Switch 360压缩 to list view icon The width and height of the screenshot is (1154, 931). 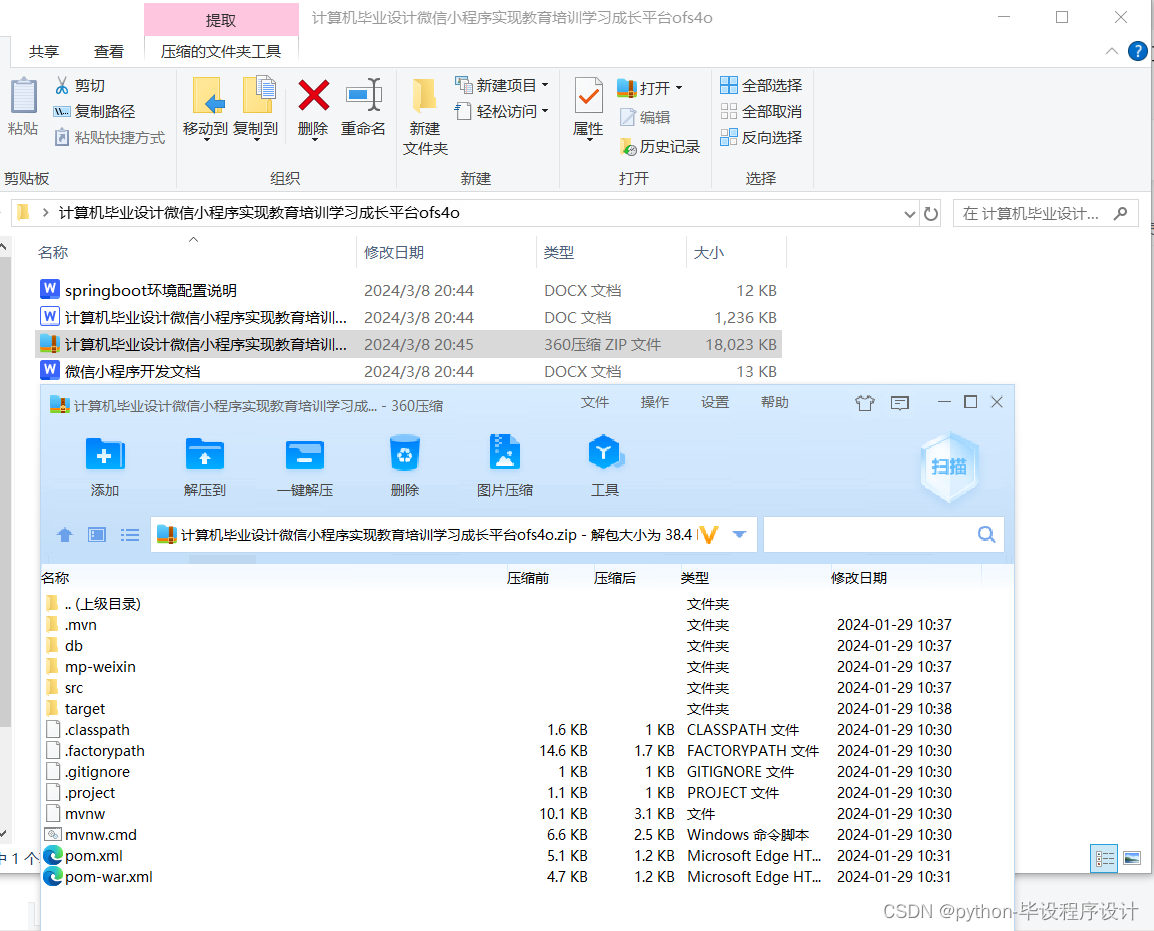coord(129,534)
